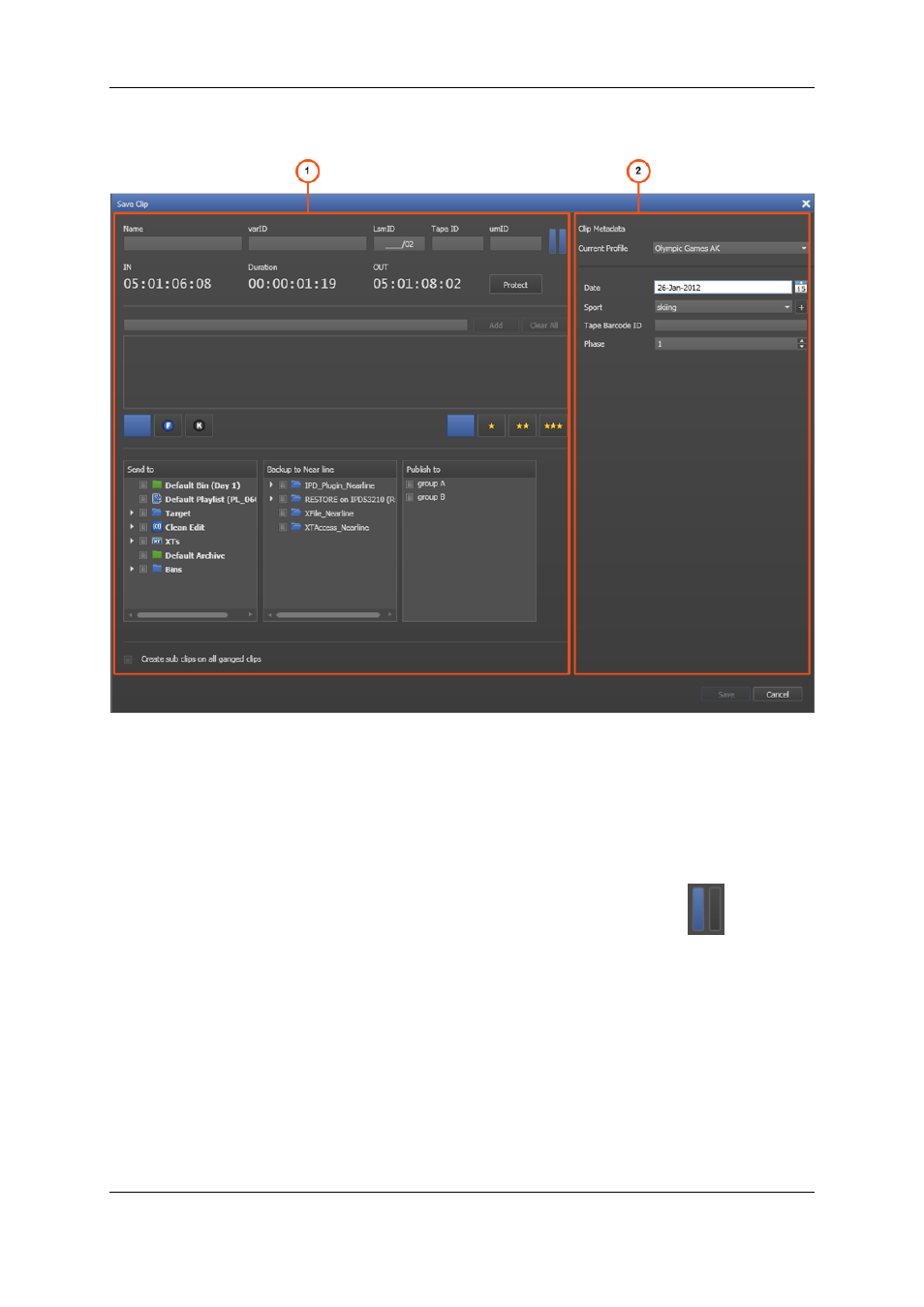Set one-star rating
Viewport: 924px width, 1307px height.
[491, 425]
